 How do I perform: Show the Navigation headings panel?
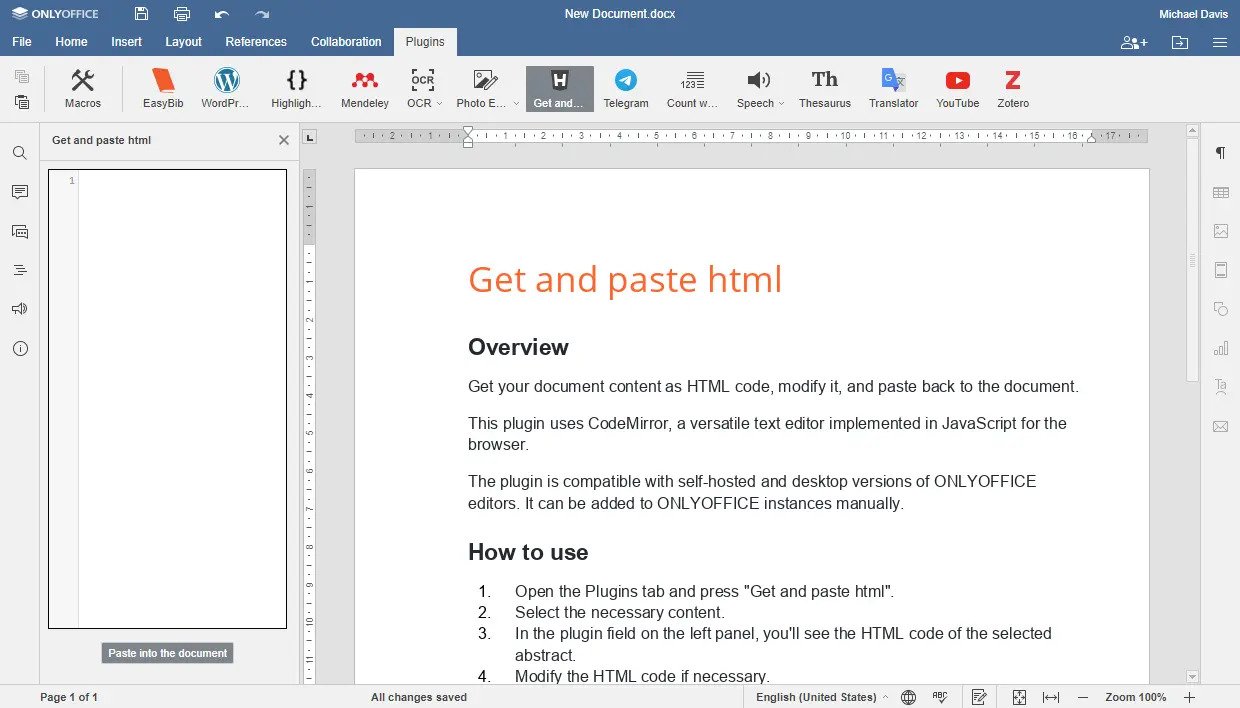click(20, 270)
